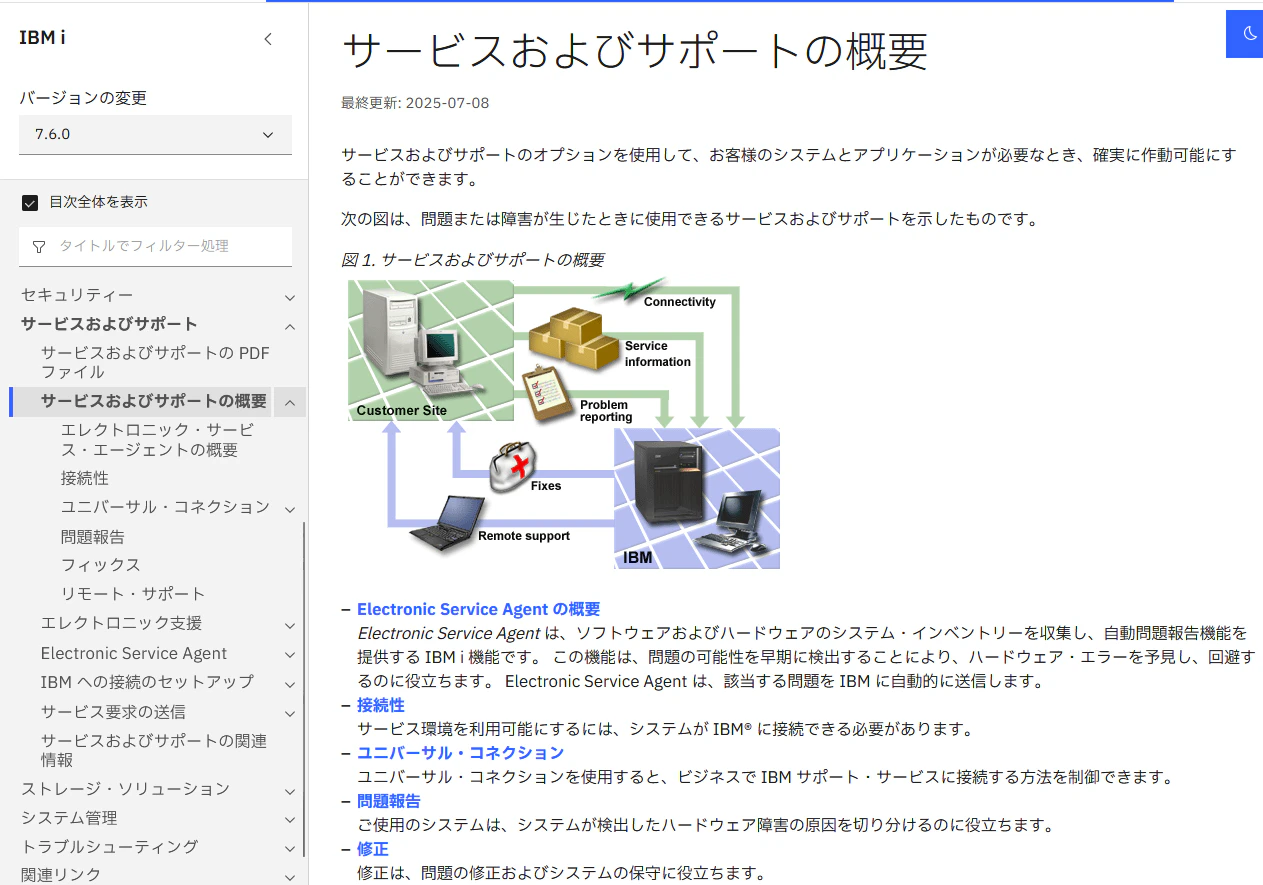
Task: Open セキュリティー in the sidebar tree
Action: pyautogui.click(x=77, y=295)
